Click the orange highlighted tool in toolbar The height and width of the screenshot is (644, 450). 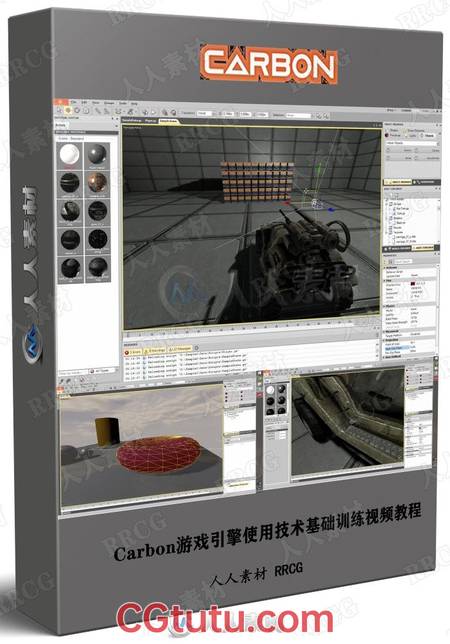68,110
